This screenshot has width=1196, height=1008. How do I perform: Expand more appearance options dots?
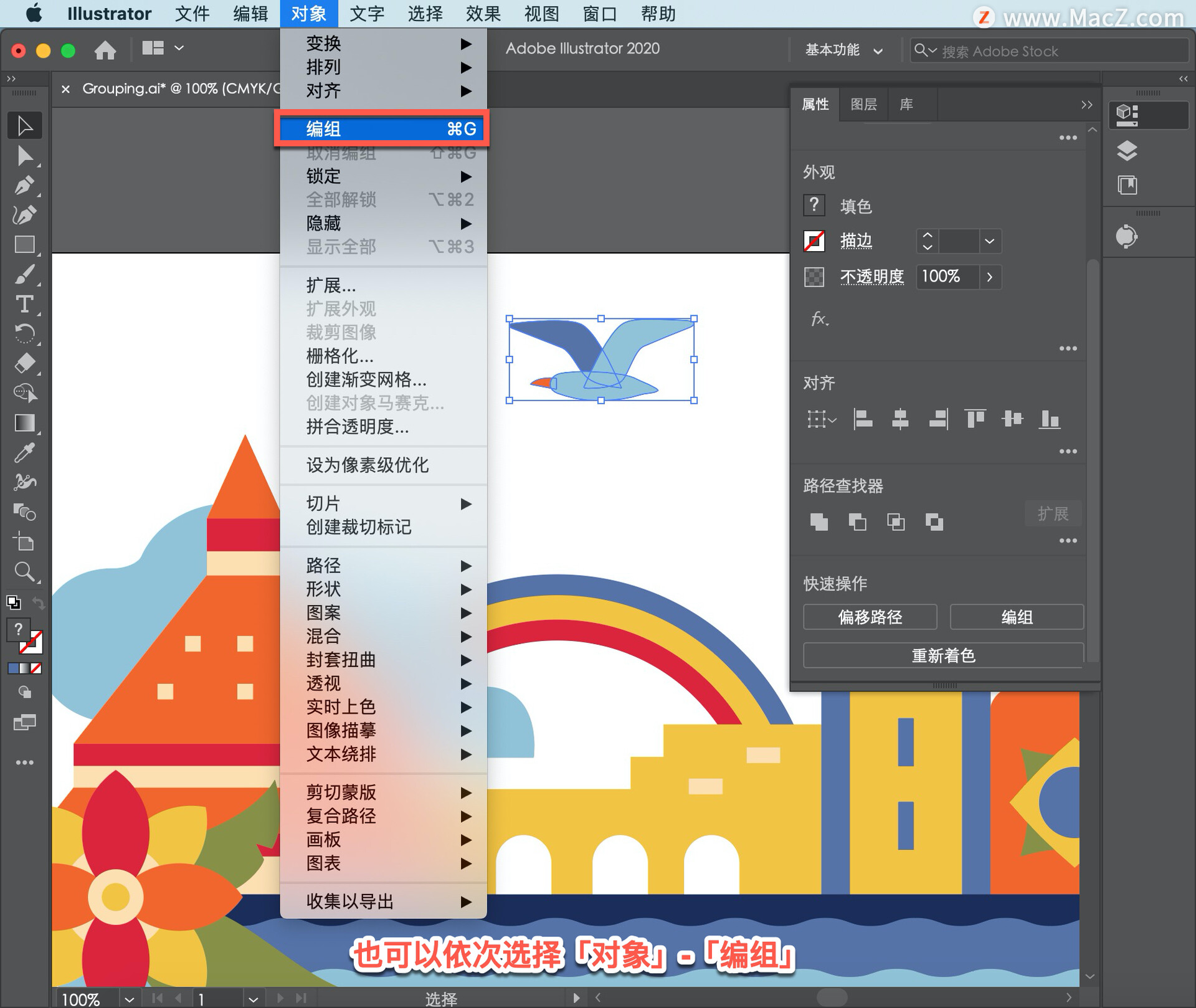point(1068,348)
